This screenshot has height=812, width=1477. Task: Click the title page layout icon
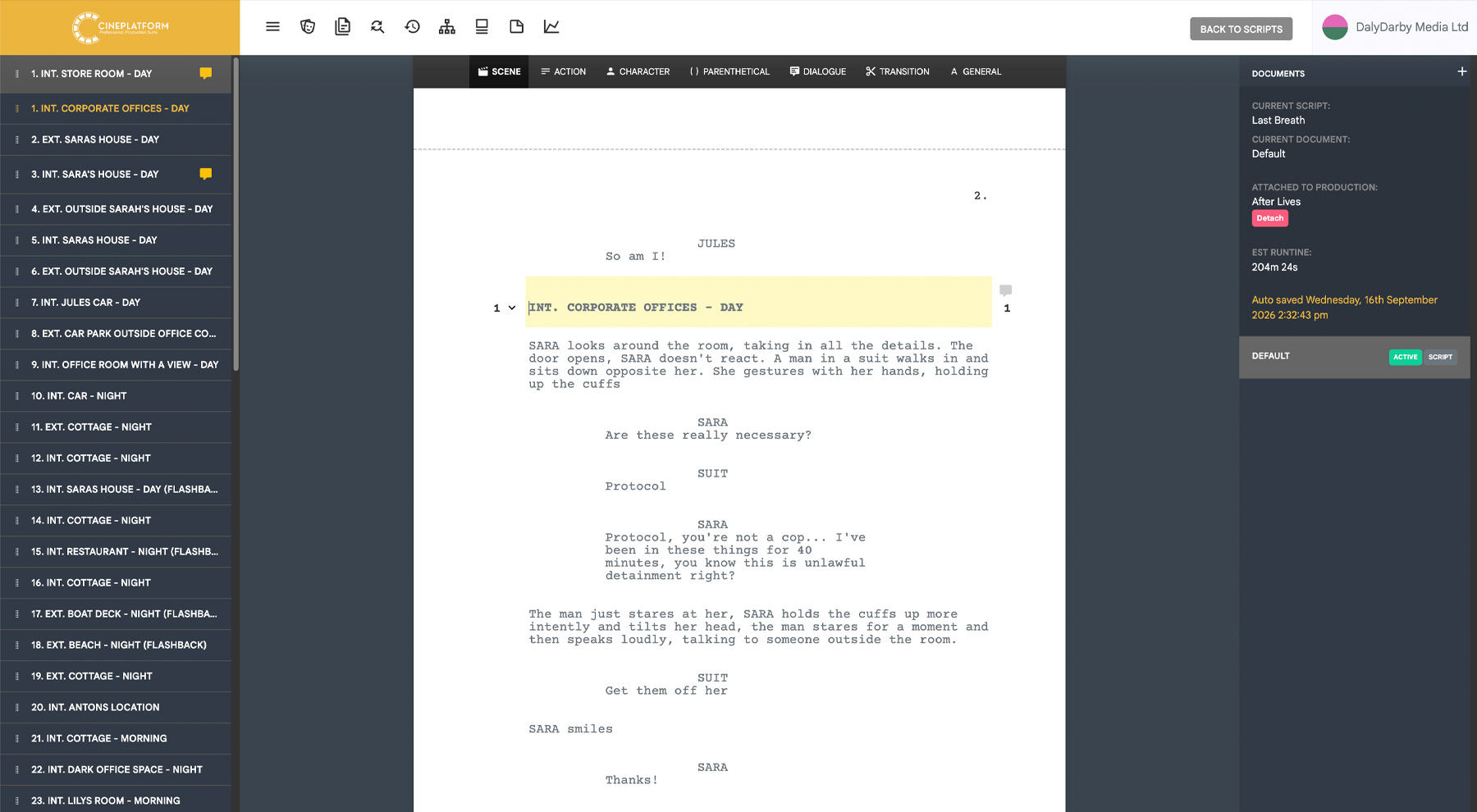[x=482, y=27]
